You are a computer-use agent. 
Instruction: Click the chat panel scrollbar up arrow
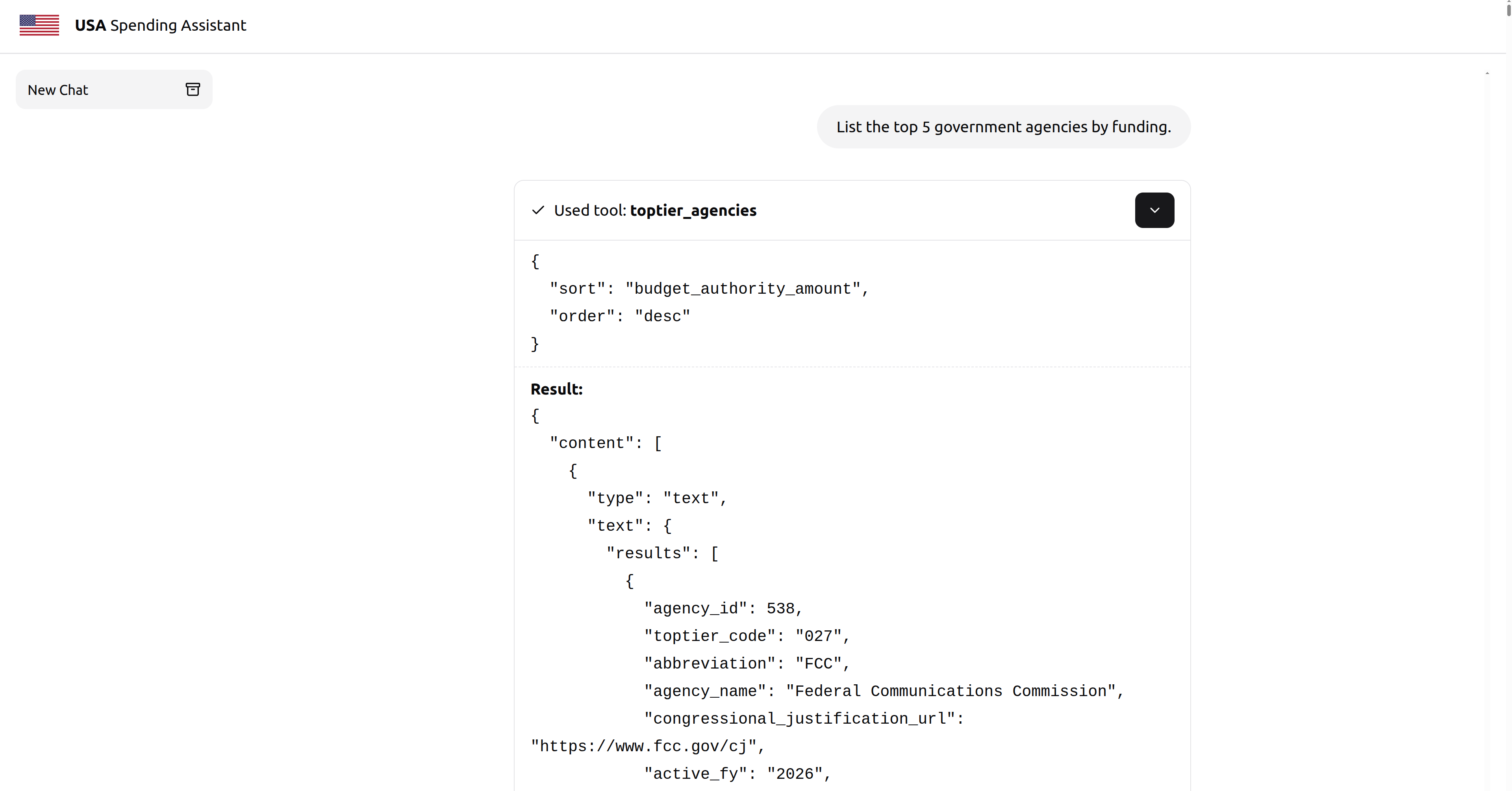click(x=1487, y=73)
